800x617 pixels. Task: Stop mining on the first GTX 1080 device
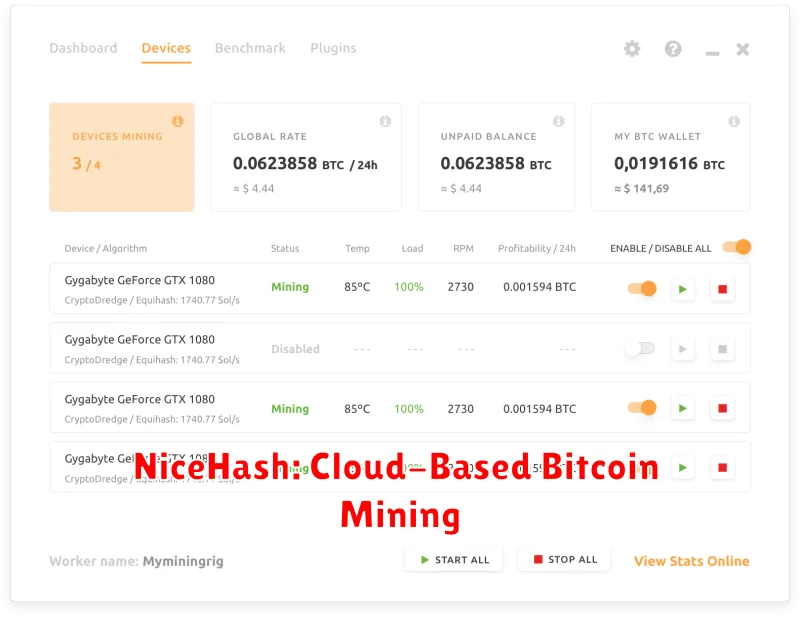(x=722, y=289)
